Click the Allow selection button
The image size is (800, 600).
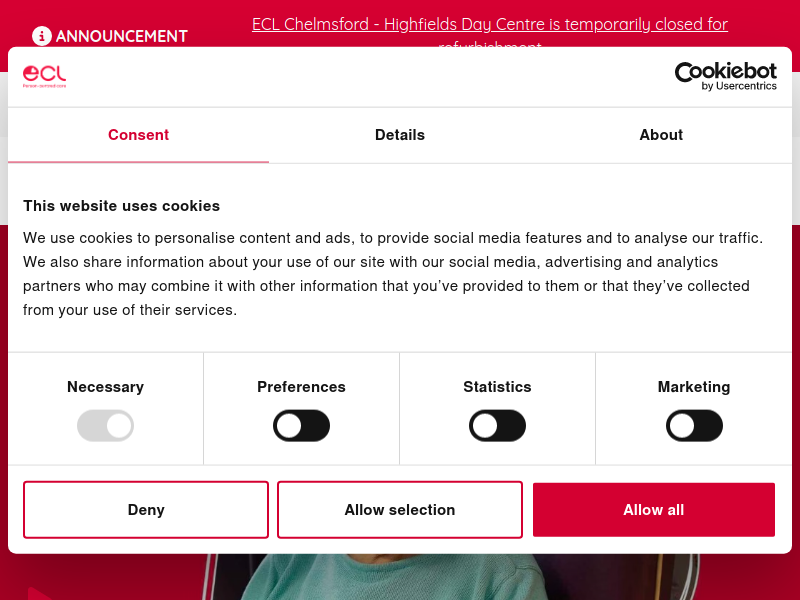(x=400, y=510)
